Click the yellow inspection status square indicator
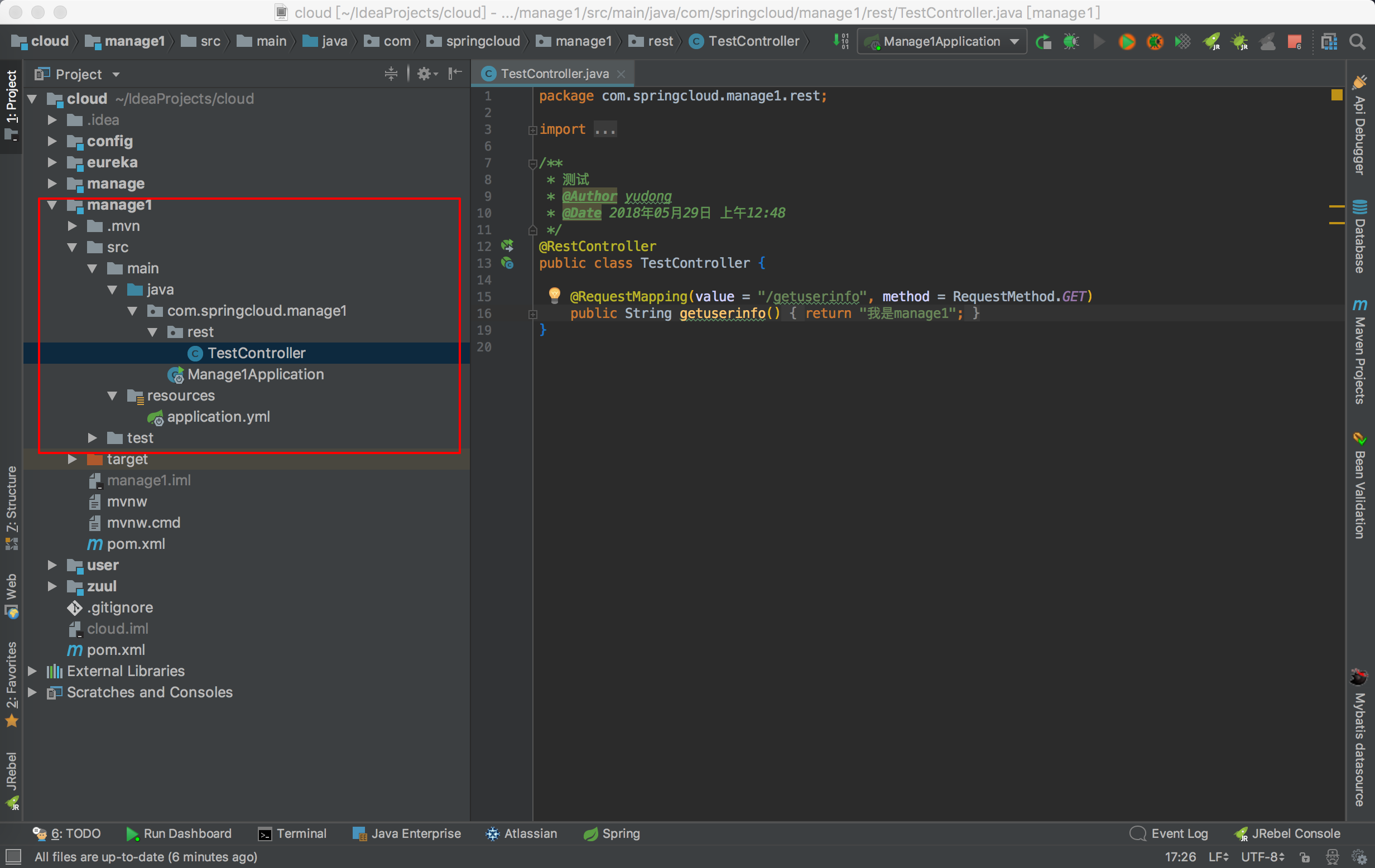 click(x=1336, y=95)
